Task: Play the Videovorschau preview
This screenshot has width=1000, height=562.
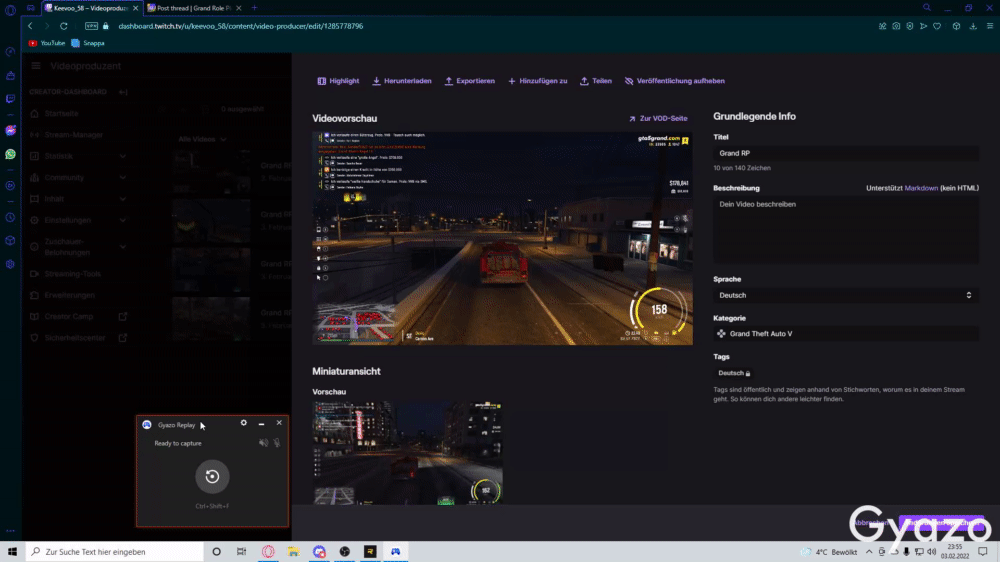Action: [503, 239]
